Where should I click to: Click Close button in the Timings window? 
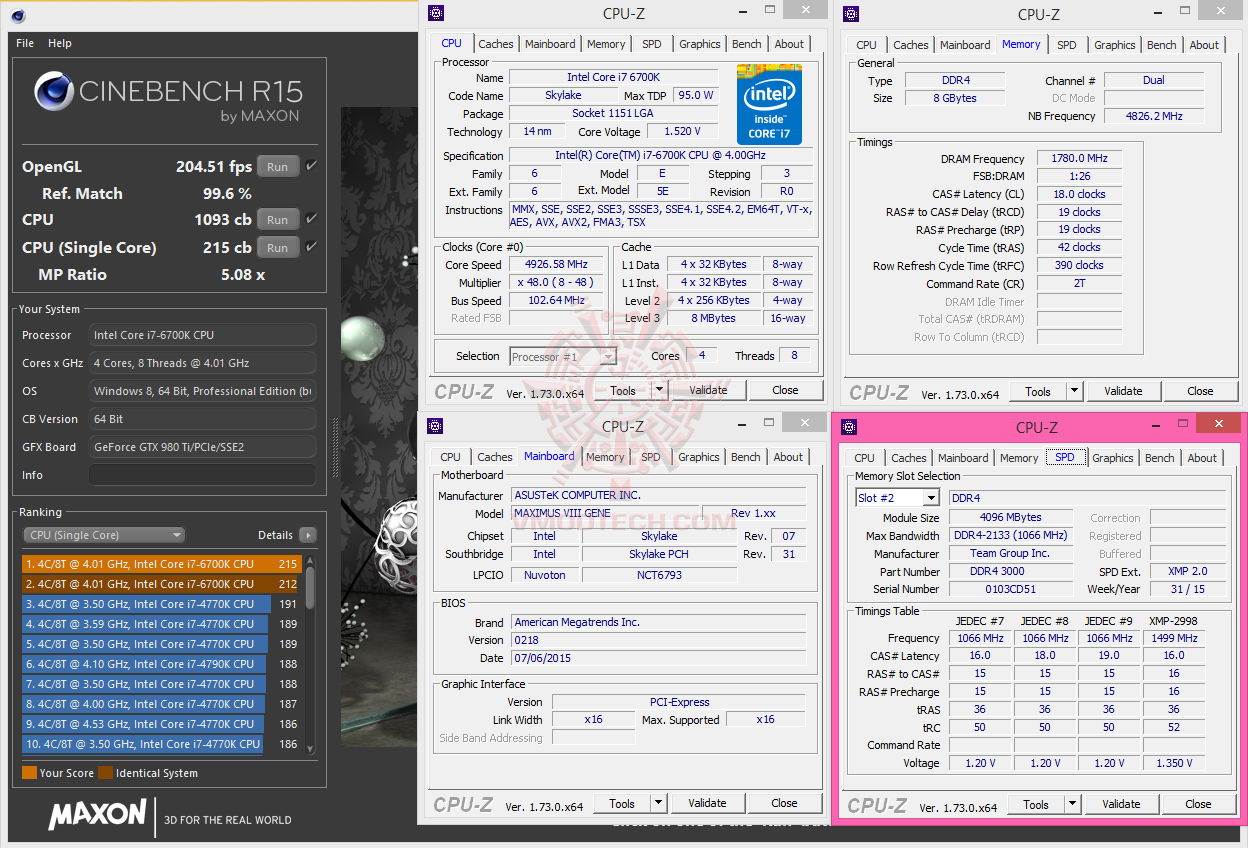(1200, 391)
